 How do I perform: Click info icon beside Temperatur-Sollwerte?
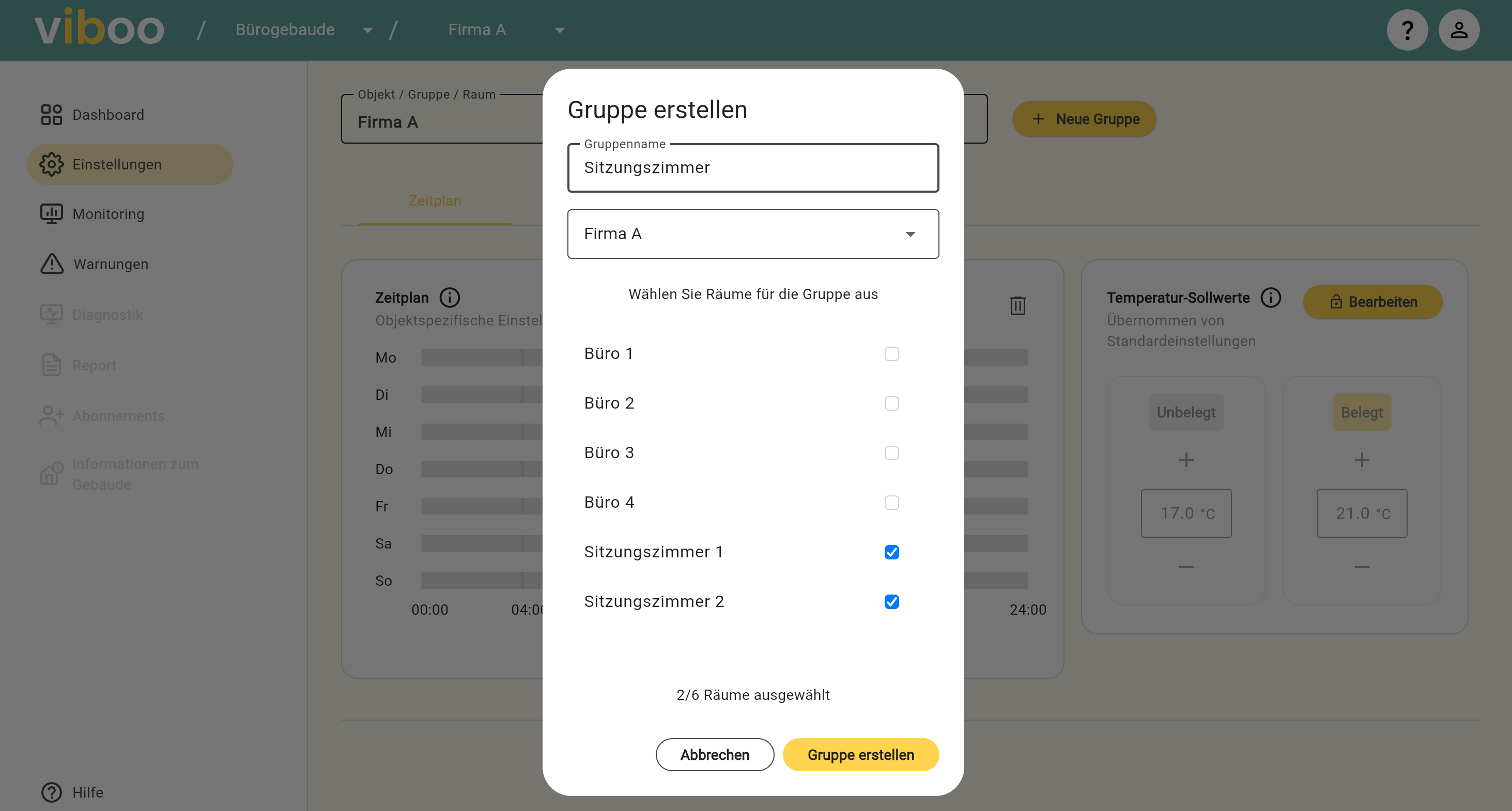point(1271,298)
